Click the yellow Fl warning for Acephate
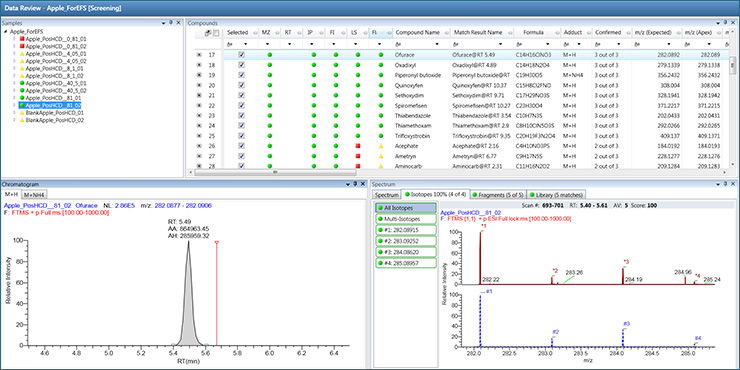Viewport: 740px width, 370px height. click(x=381, y=146)
